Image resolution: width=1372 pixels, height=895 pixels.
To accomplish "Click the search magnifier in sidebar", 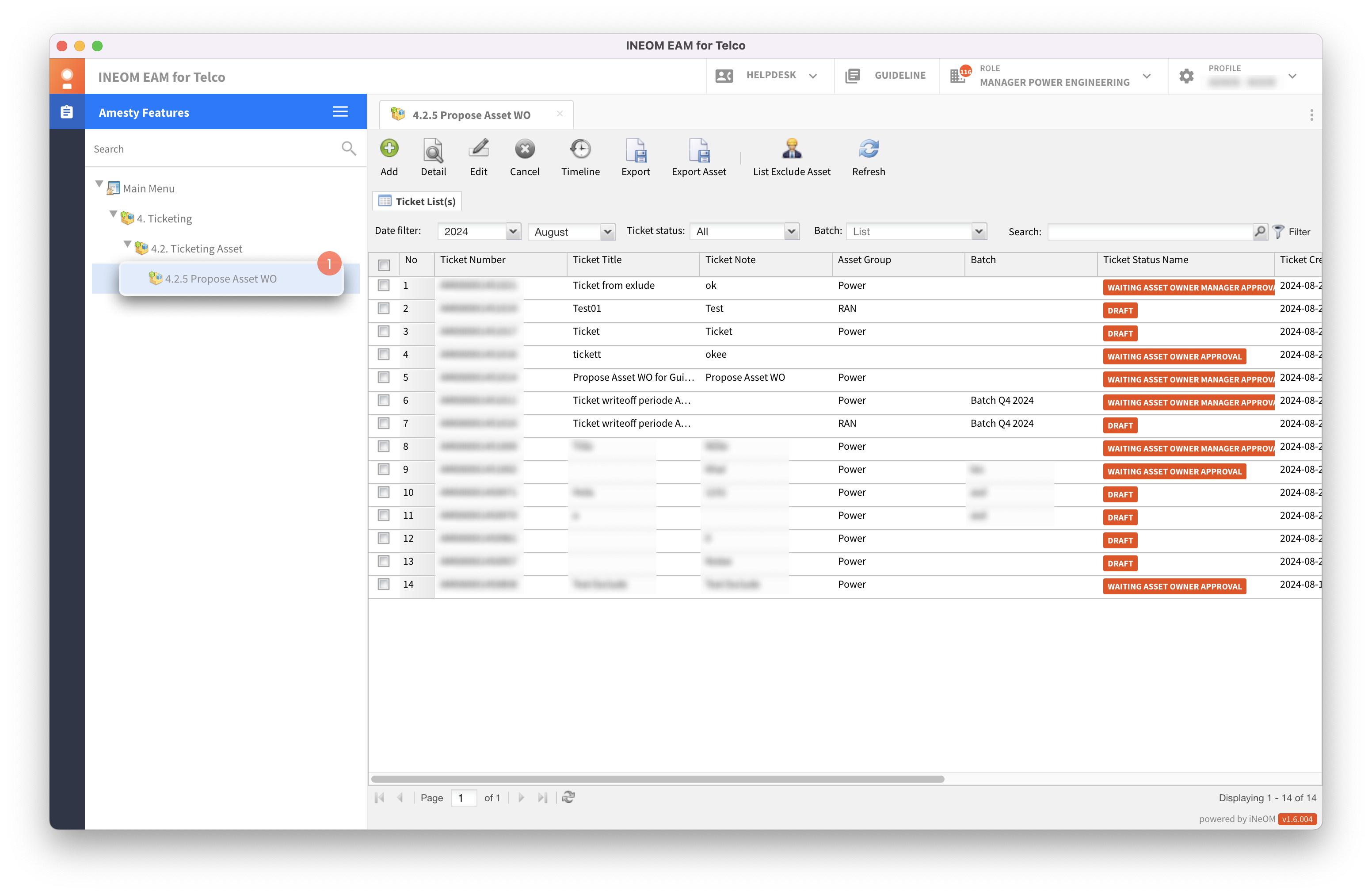I will 349,149.
